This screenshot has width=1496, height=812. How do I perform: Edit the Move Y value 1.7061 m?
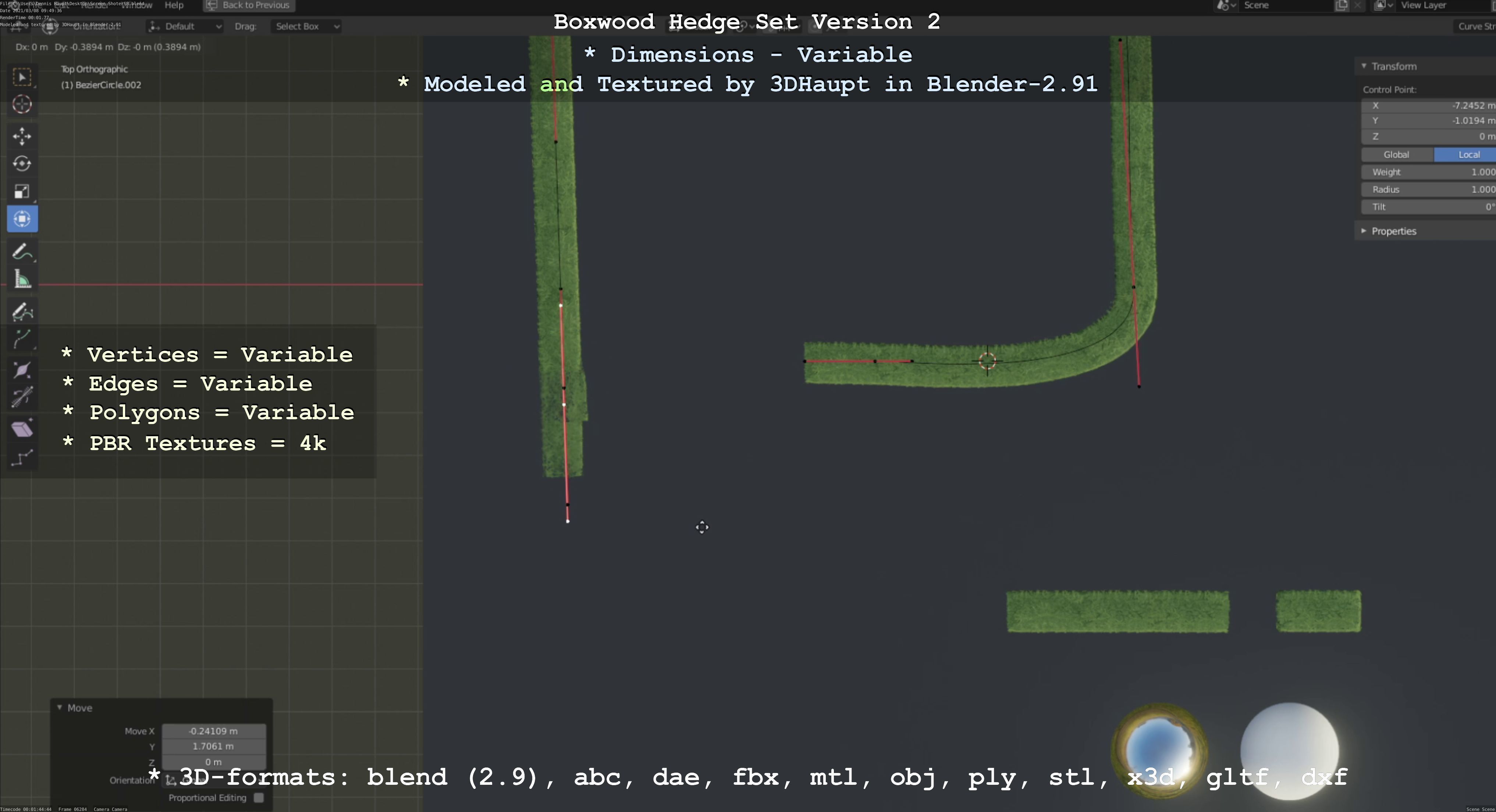click(x=214, y=747)
